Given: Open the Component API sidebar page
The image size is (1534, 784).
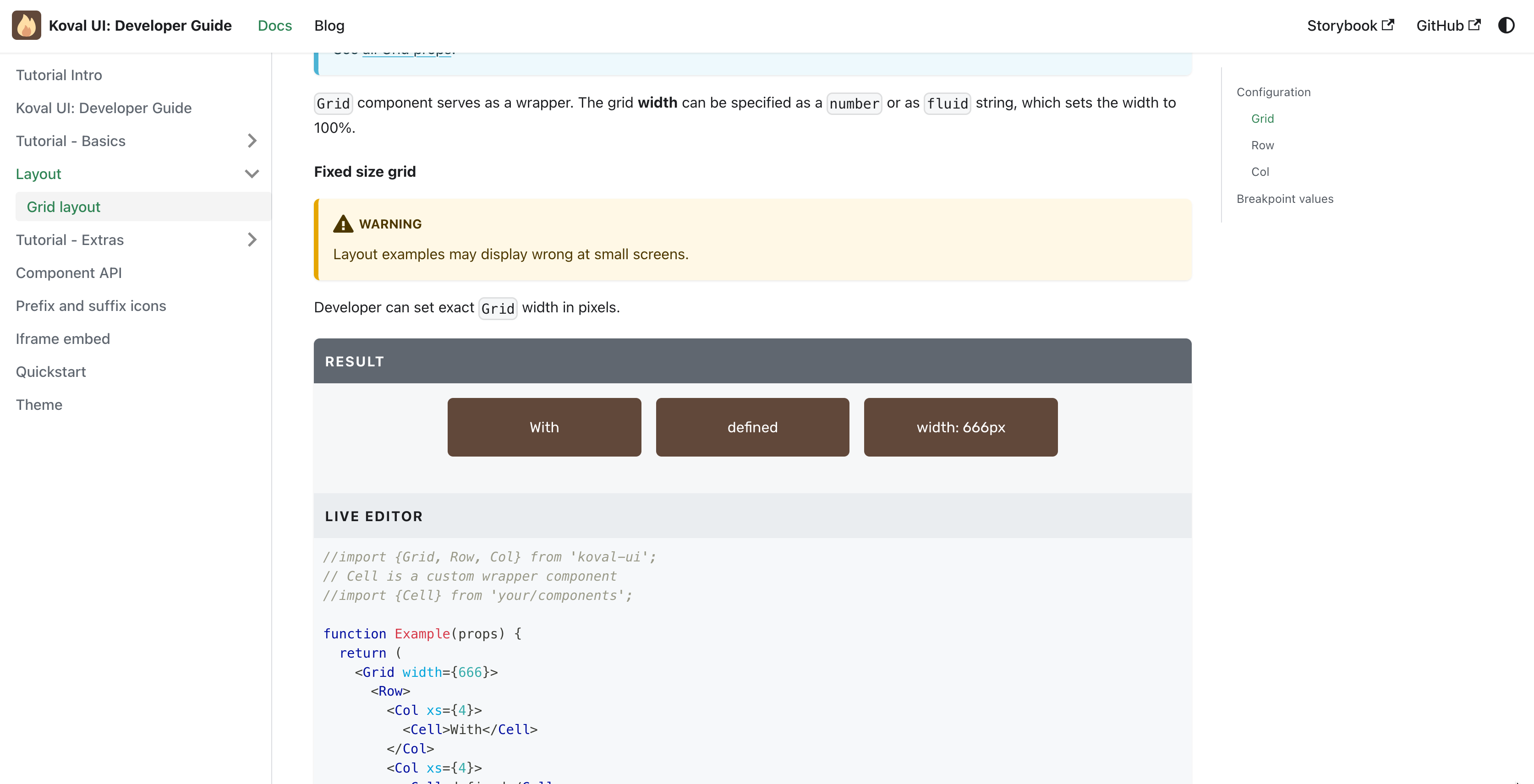Looking at the screenshot, I should click(68, 272).
